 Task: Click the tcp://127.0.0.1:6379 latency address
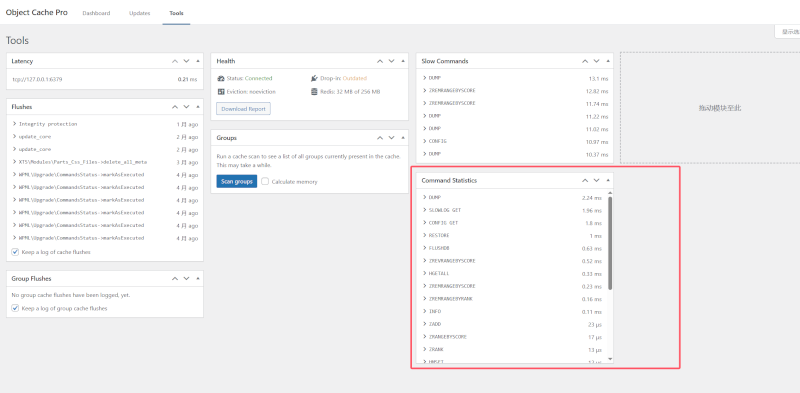click(37, 79)
